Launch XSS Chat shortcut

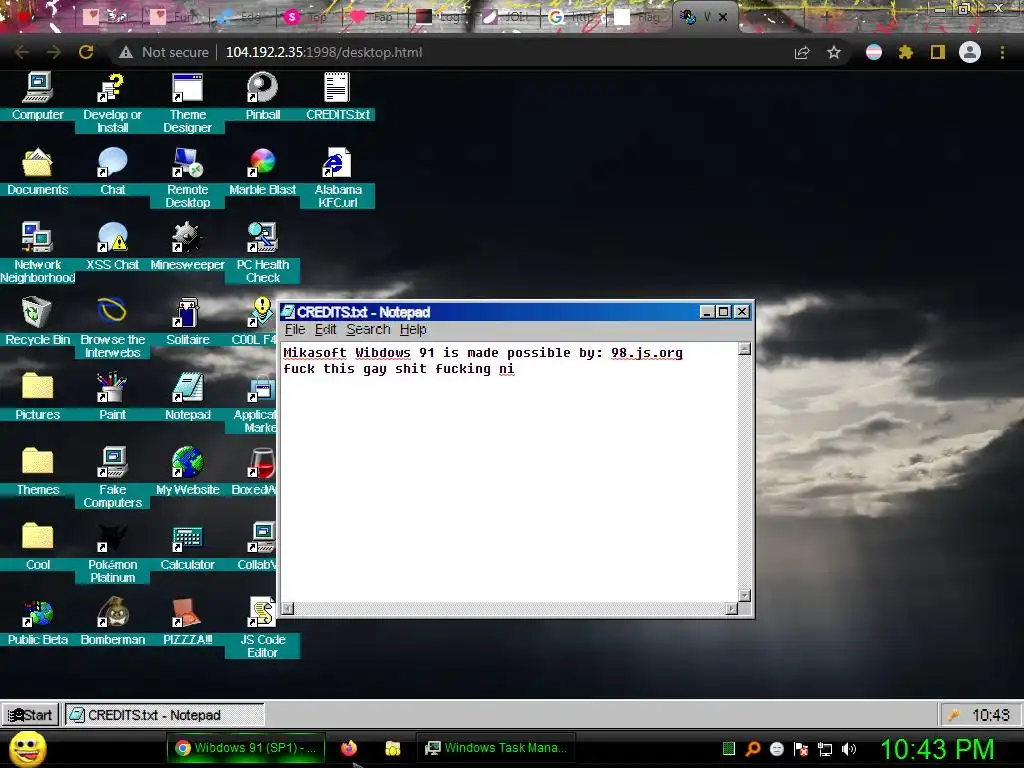[x=112, y=246]
